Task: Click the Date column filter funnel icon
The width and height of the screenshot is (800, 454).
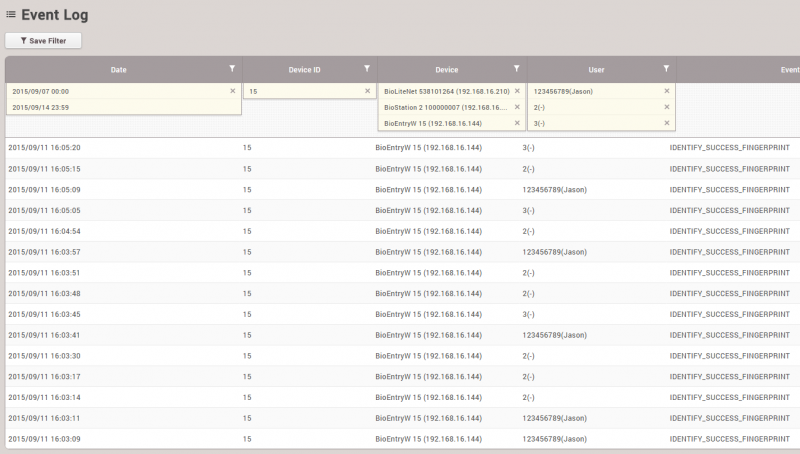Action: [x=232, y=69]
